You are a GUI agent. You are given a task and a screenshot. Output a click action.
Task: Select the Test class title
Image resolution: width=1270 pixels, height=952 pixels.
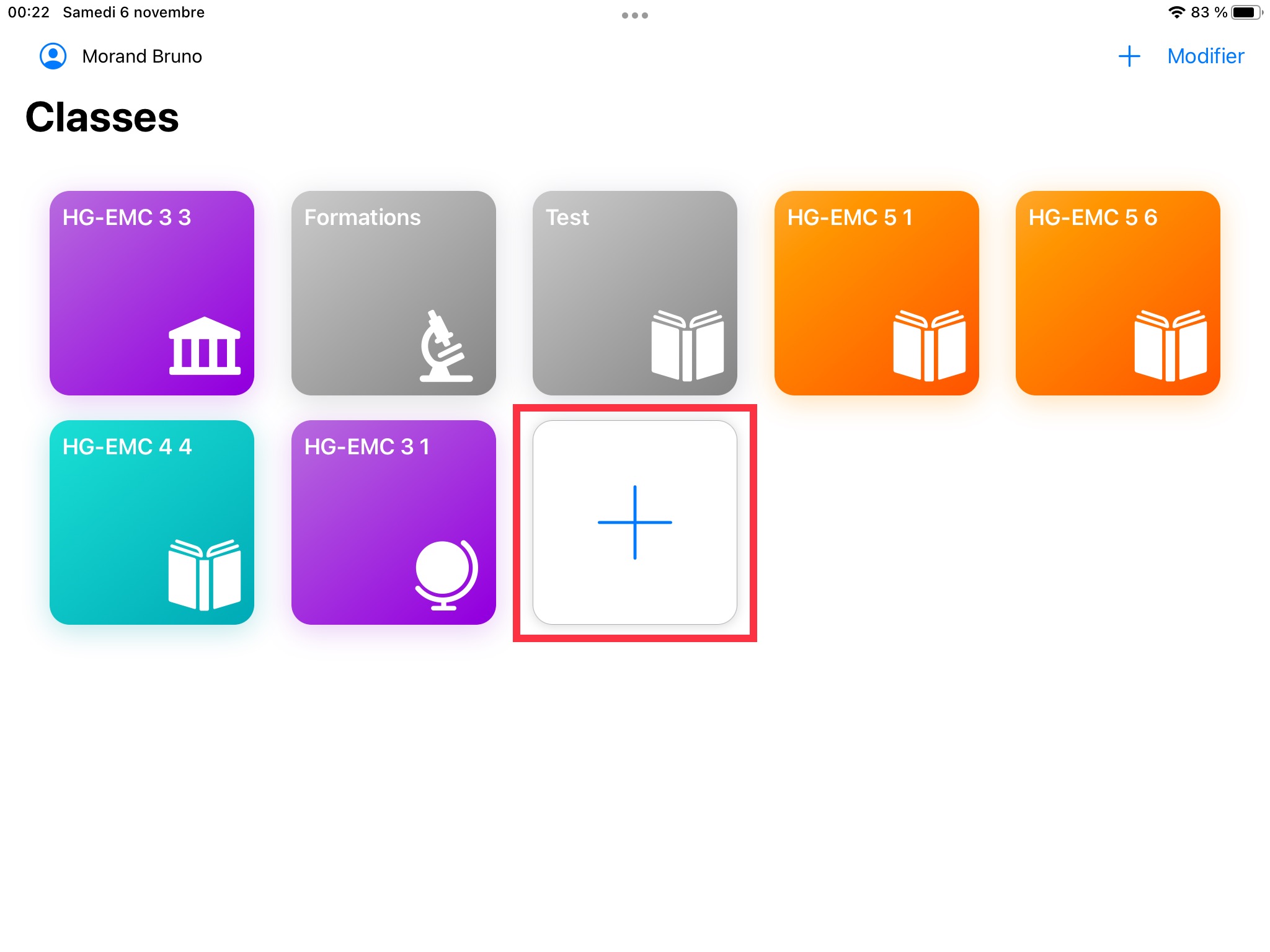point(567,218)
